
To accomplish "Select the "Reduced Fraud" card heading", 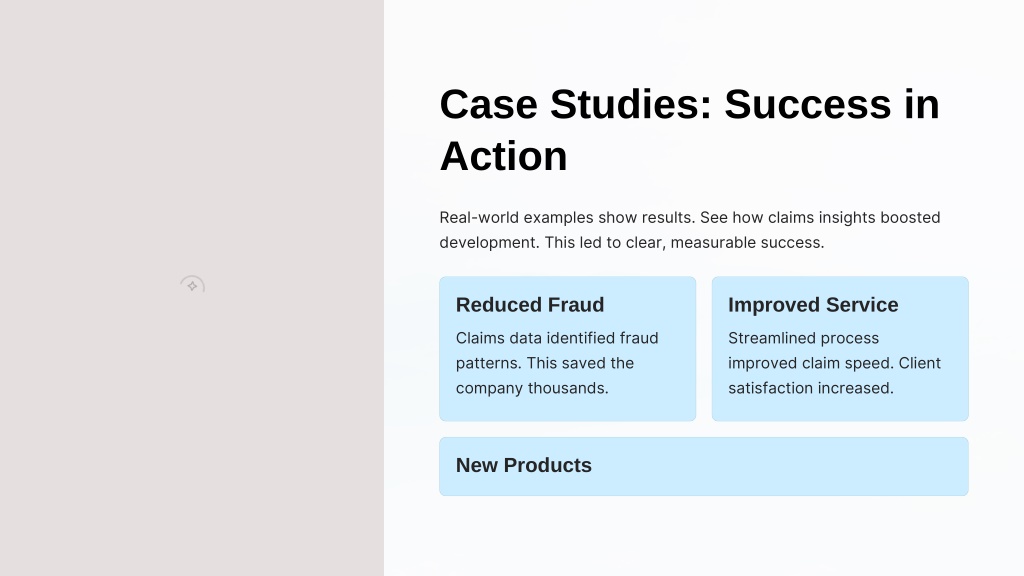I will pos(530,305).
